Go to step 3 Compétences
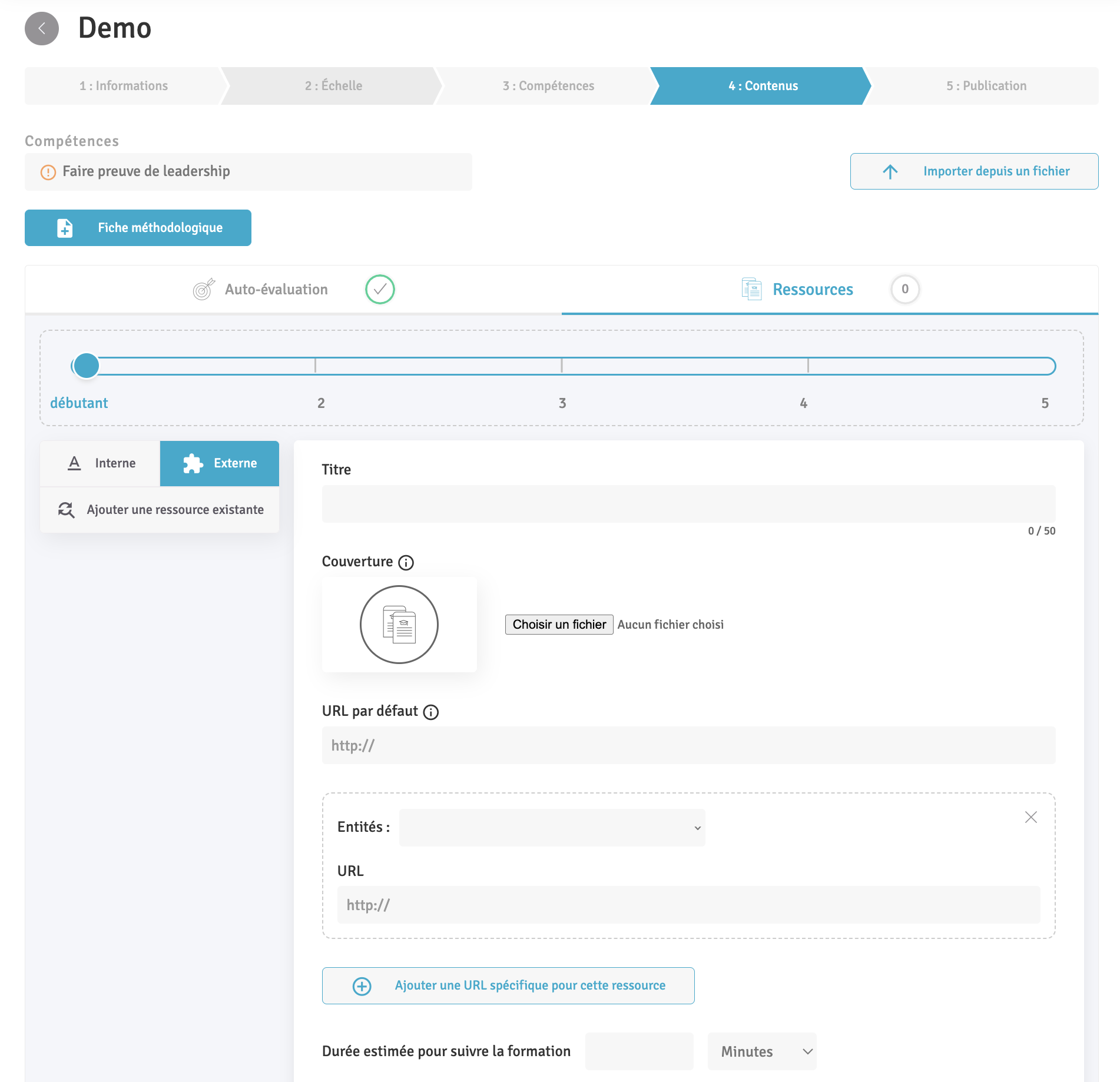 548,86
